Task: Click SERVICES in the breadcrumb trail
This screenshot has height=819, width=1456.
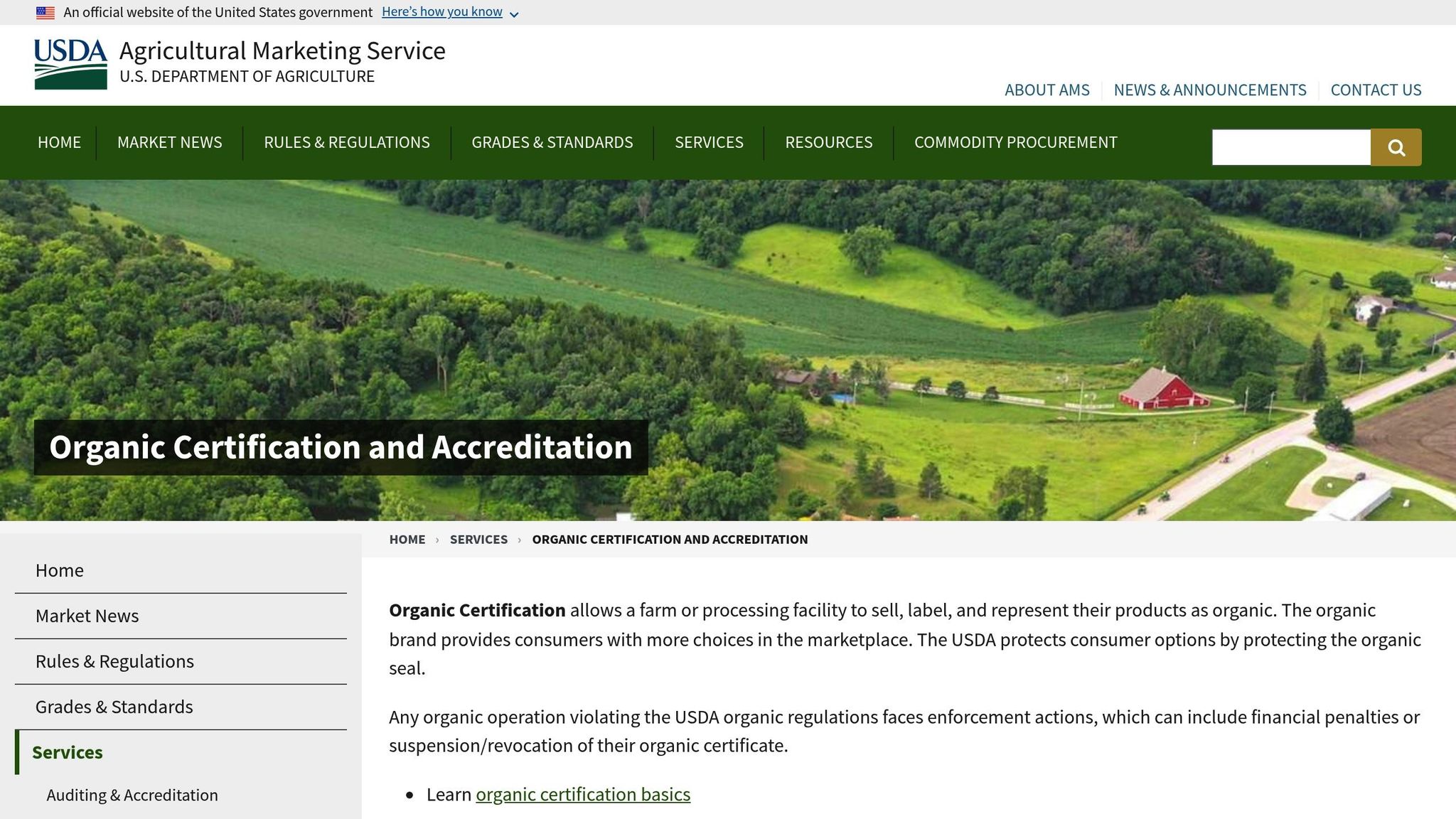Action: (478, 539)
